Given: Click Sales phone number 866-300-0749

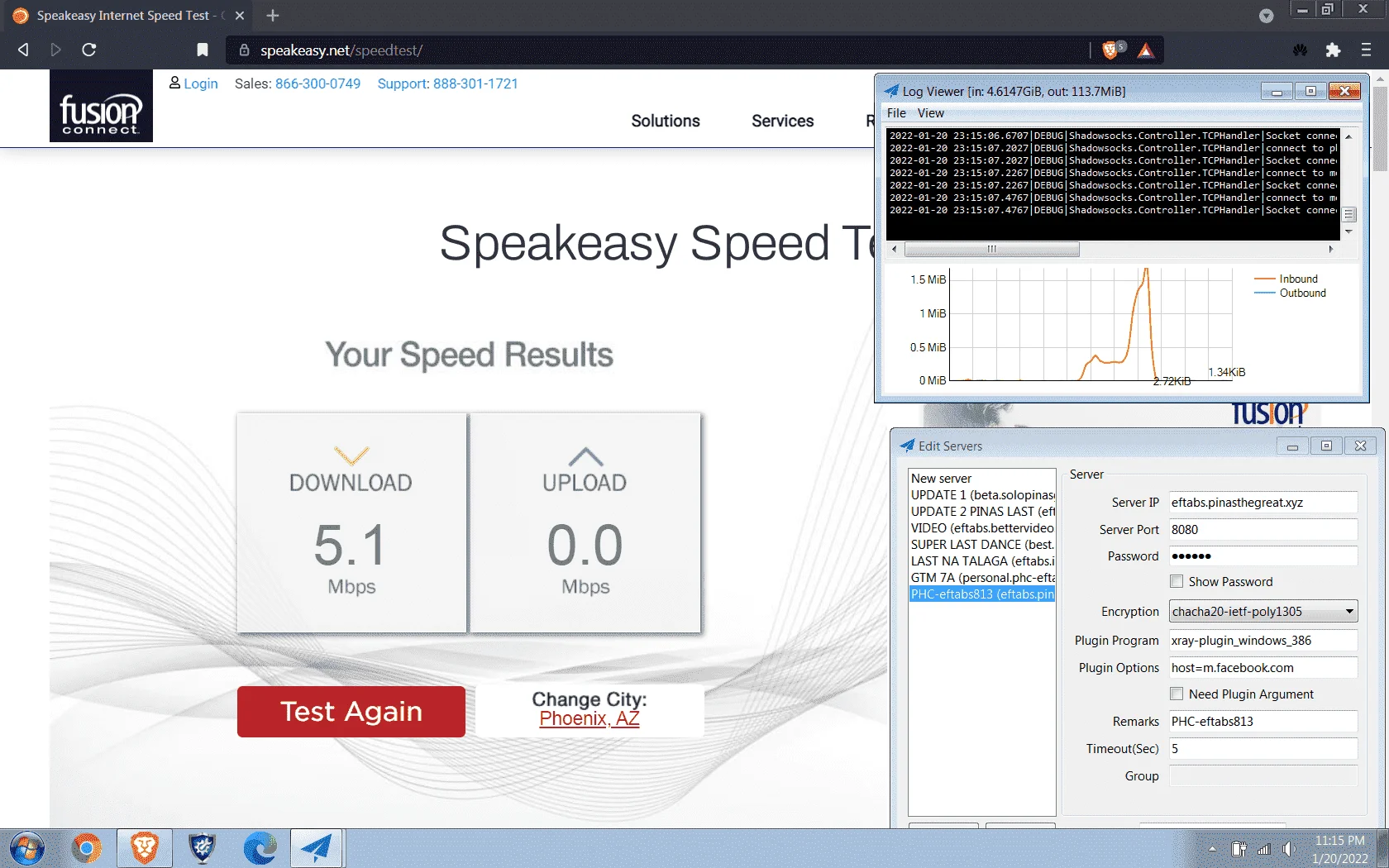Looking at the screenshot, I should coord(317,83).
